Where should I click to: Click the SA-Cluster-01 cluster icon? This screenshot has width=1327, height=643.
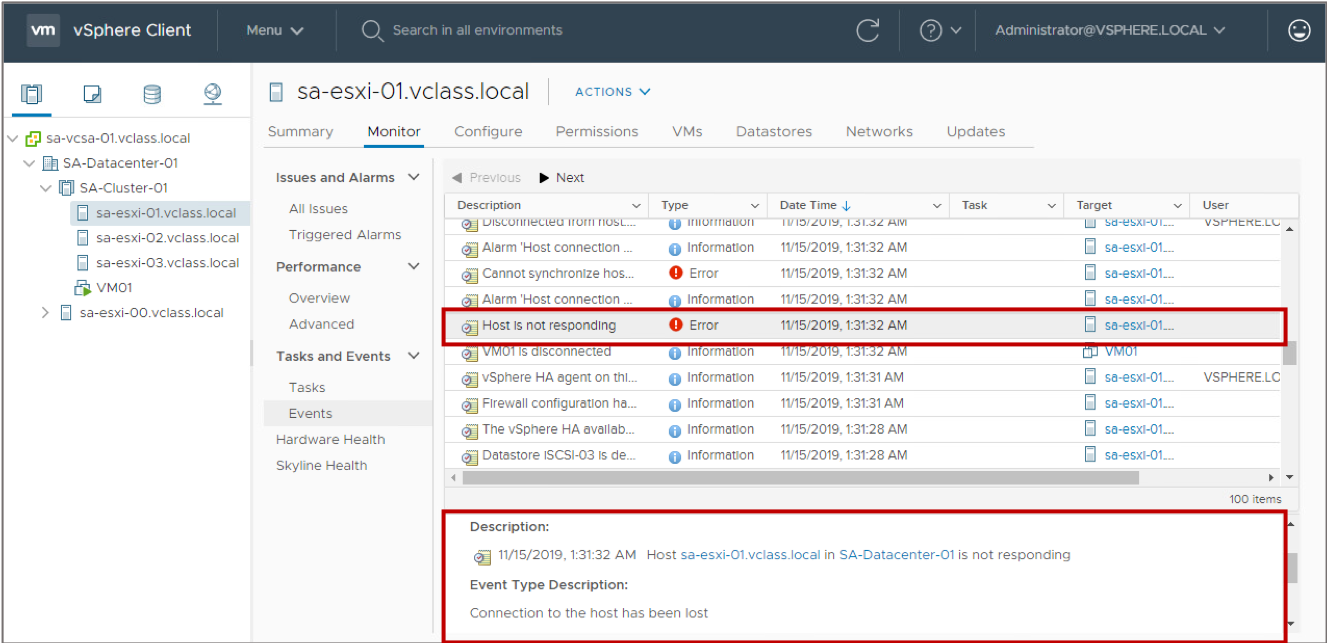coord(67,188)
